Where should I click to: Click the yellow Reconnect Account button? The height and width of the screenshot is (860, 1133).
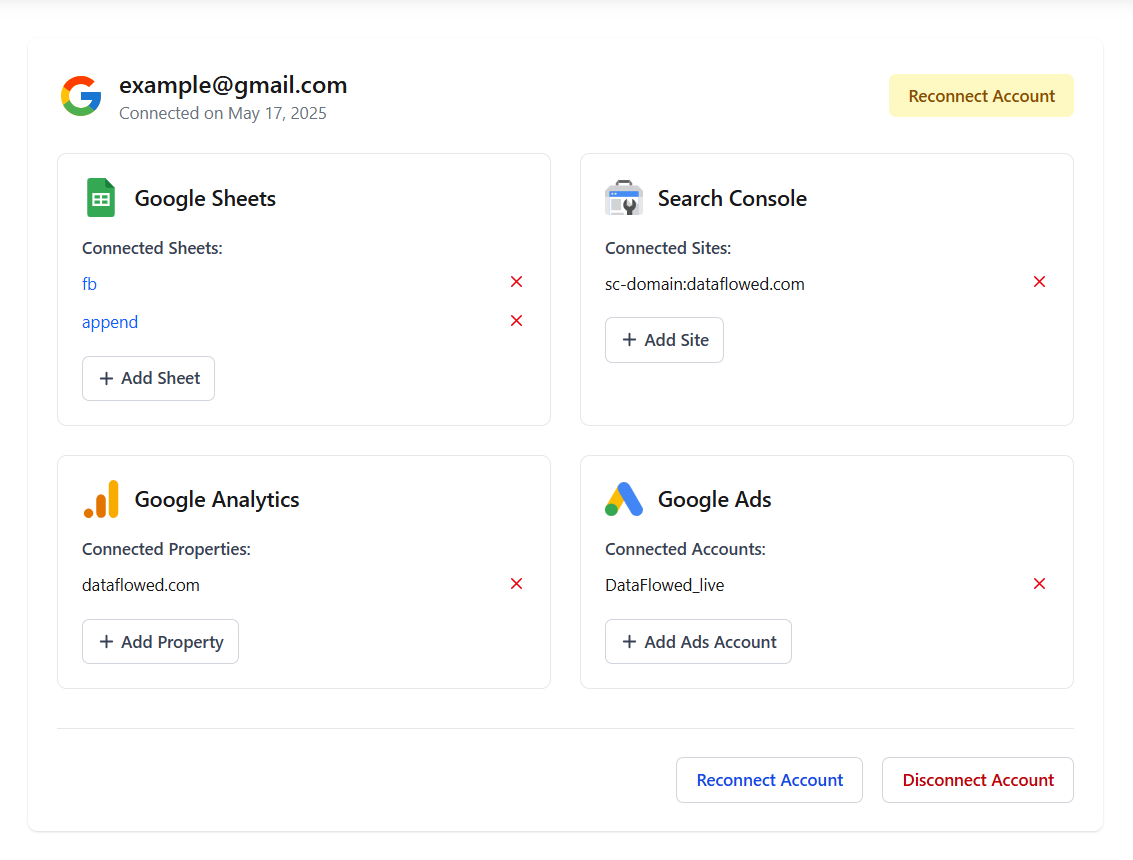click(x=981, y=95)
